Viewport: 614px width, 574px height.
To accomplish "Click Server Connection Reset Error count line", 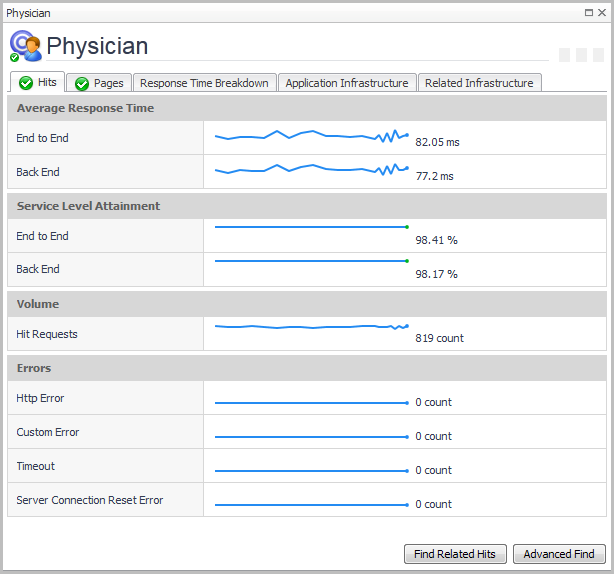I will point(311,505).
